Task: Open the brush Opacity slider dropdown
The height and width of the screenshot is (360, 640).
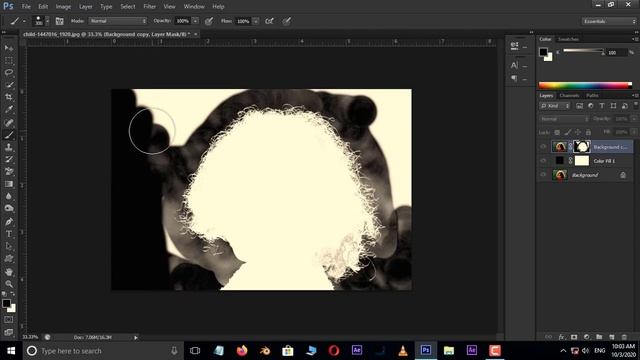Action: pyautogui.click(x=196, y=21)
